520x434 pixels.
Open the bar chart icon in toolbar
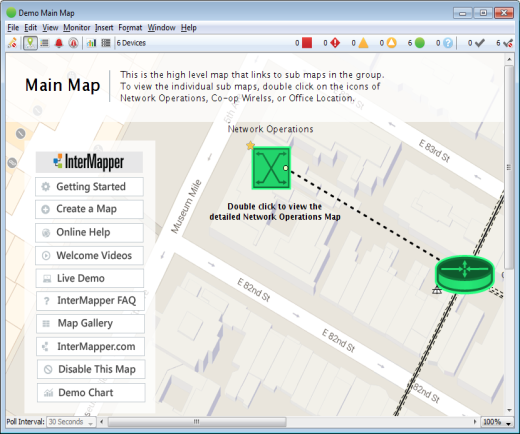pyautogui.click(x=91, y=43)
